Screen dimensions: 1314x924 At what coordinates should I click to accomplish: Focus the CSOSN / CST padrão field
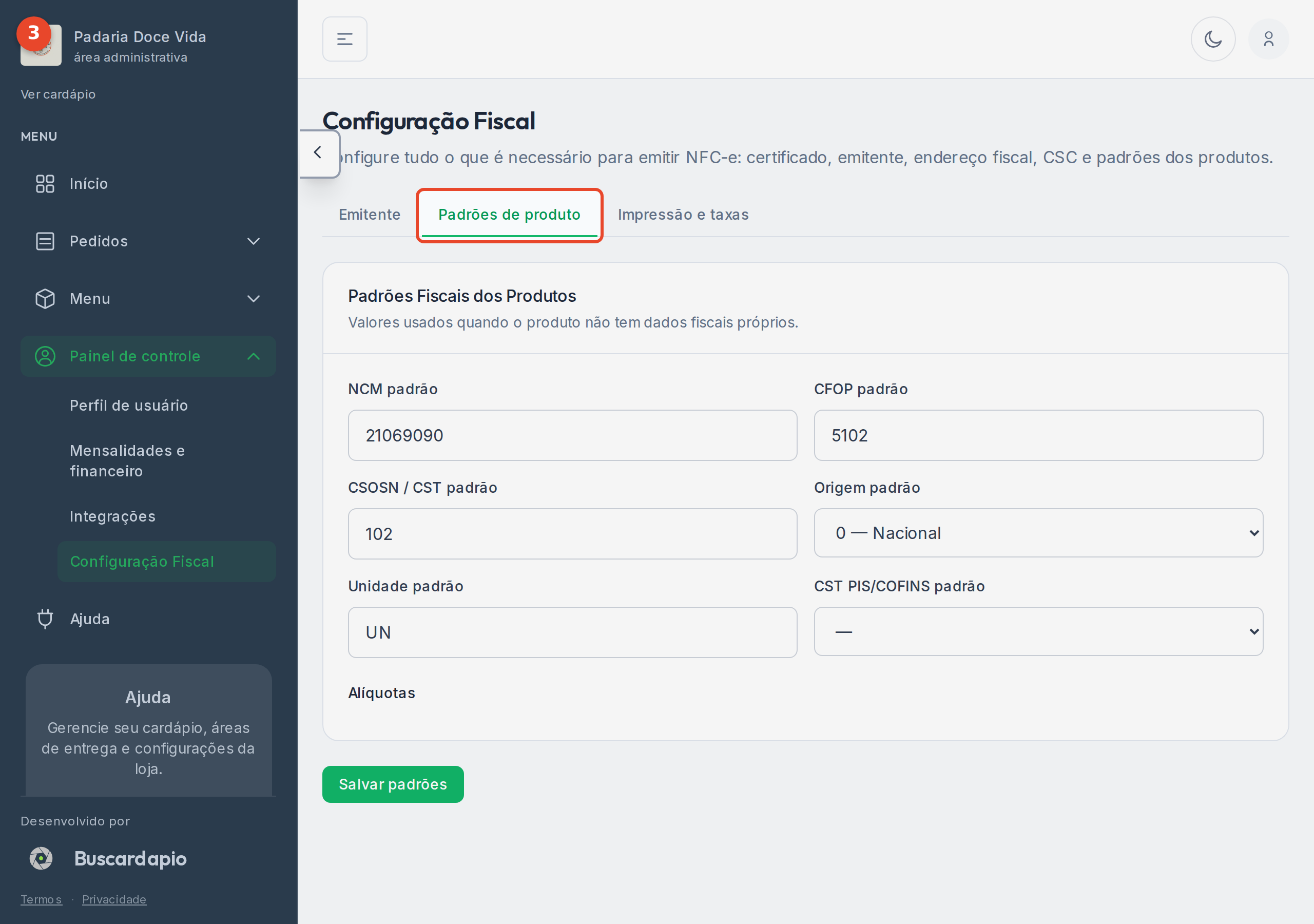(572, 533)
